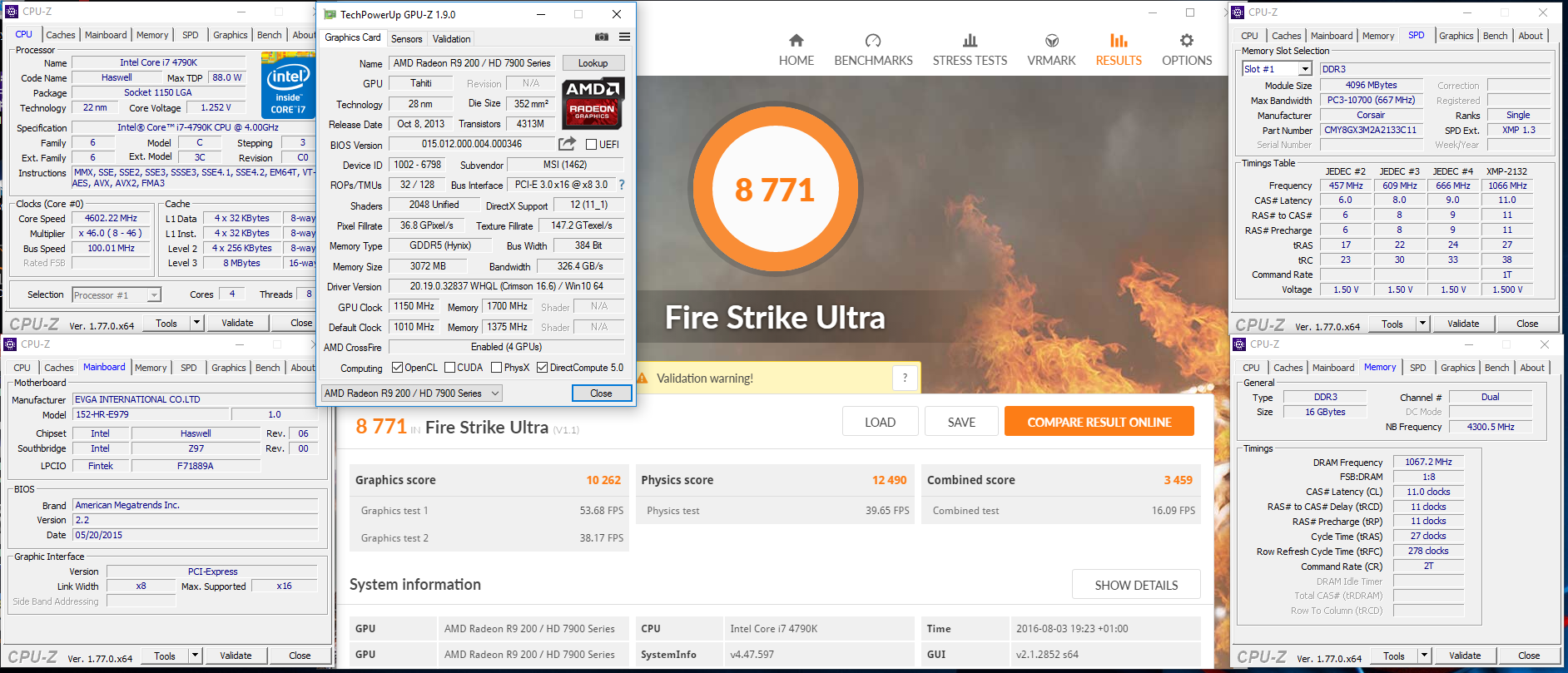Open About tab in bottom-right CPU-Z window

click(x=1532, y=368)
